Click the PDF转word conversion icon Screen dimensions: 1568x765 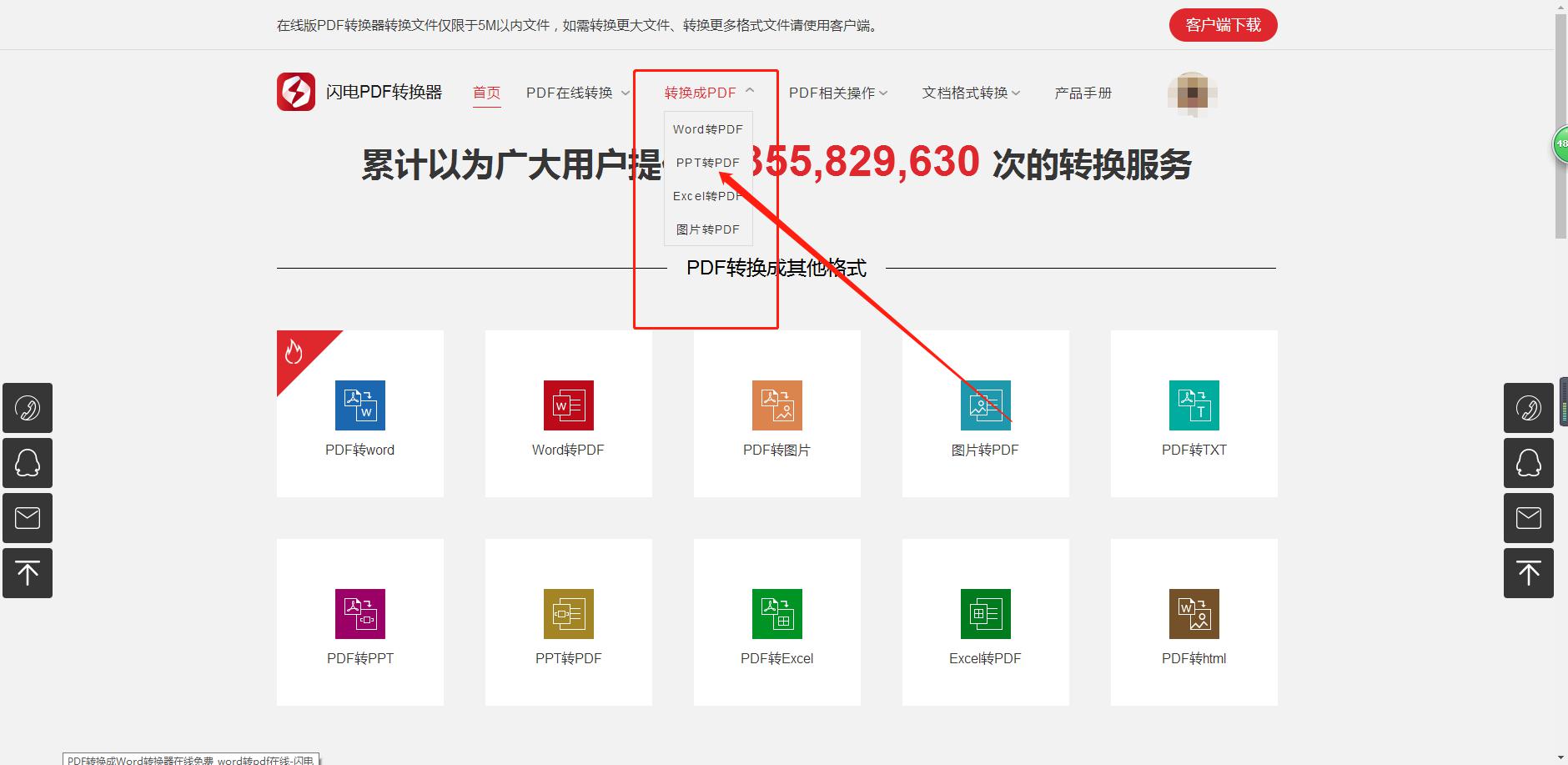[360, 405]
